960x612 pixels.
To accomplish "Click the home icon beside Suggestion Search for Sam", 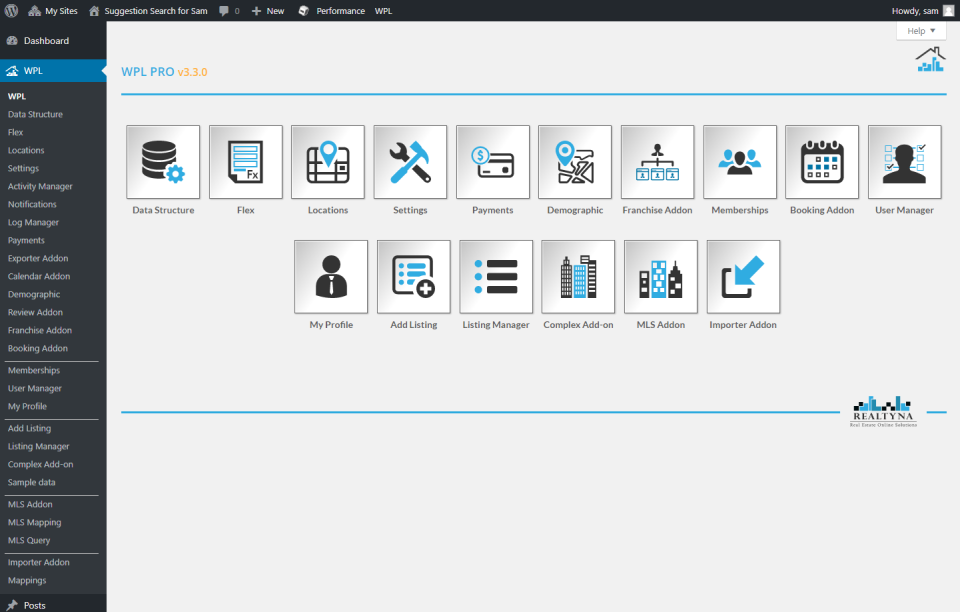I will point(94,11).
